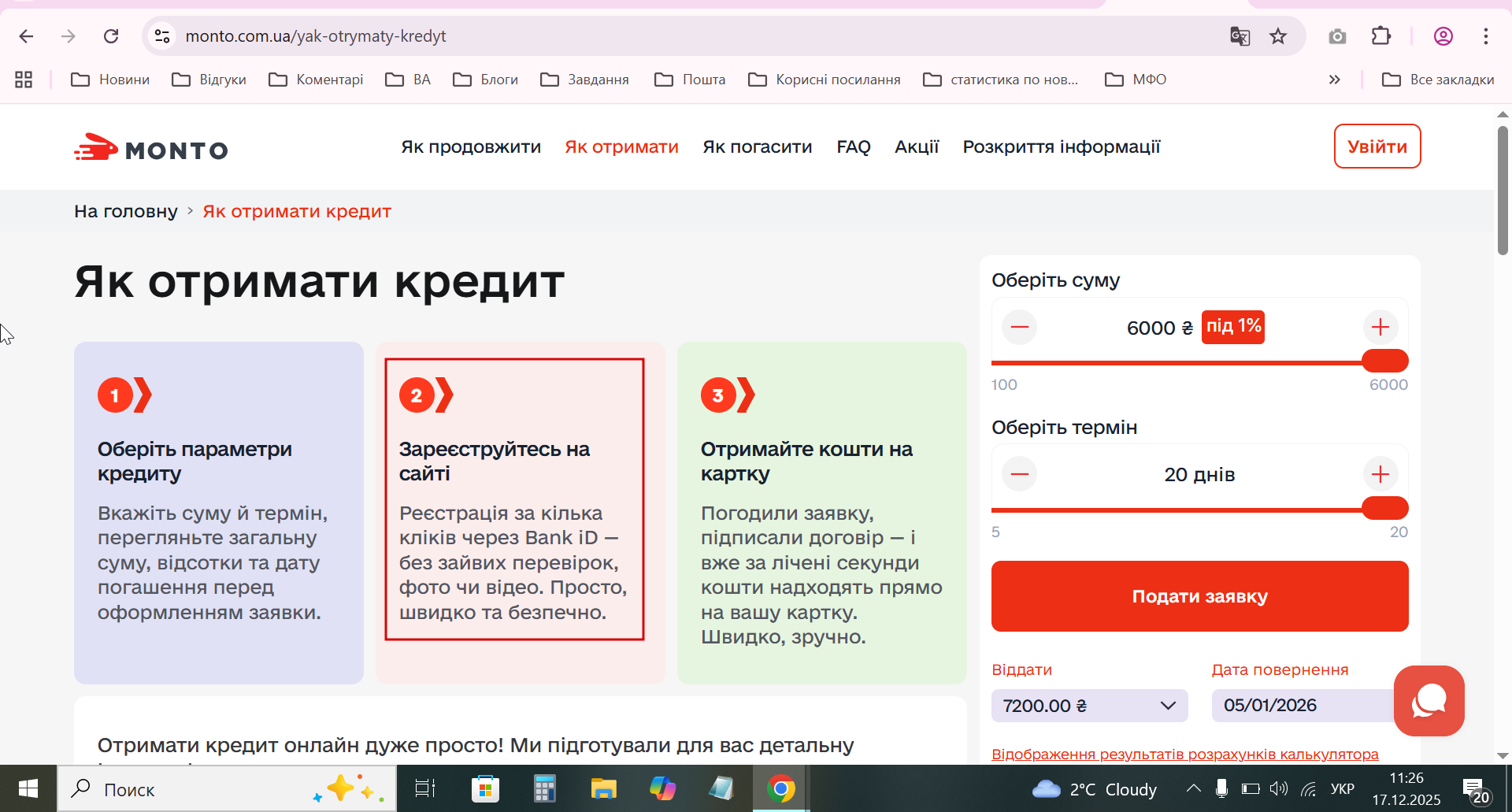This screenshot has width=1512, height=812.
Task: Open Chrome's three-dot menu
Action: pyautogui.click(x=1486, y=36)
